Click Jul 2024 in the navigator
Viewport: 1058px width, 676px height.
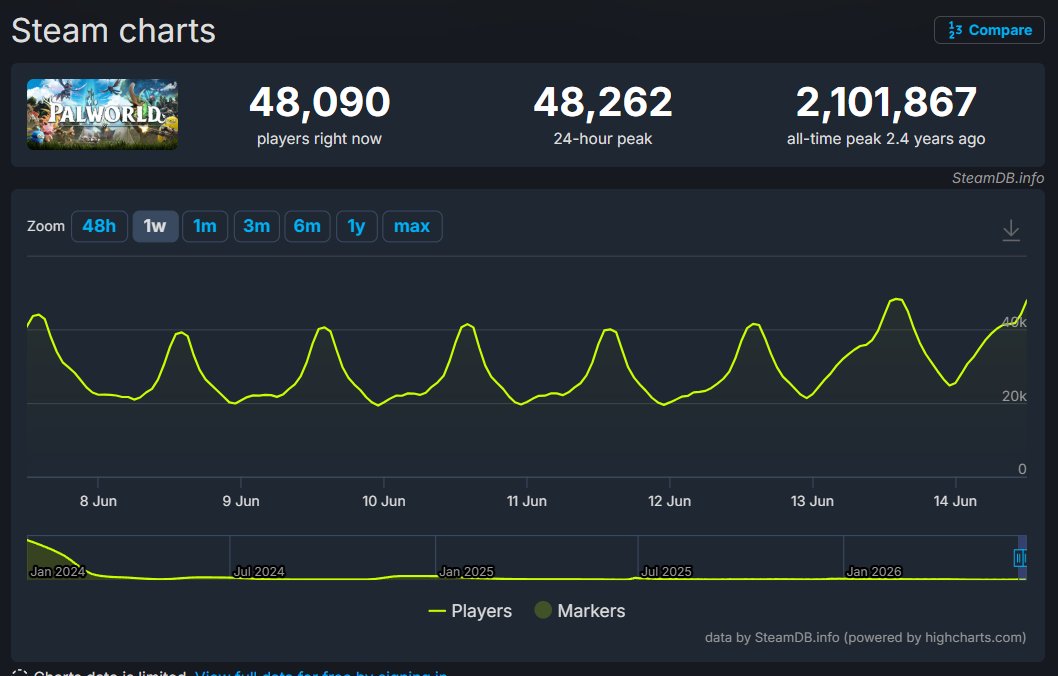(259, 571)
